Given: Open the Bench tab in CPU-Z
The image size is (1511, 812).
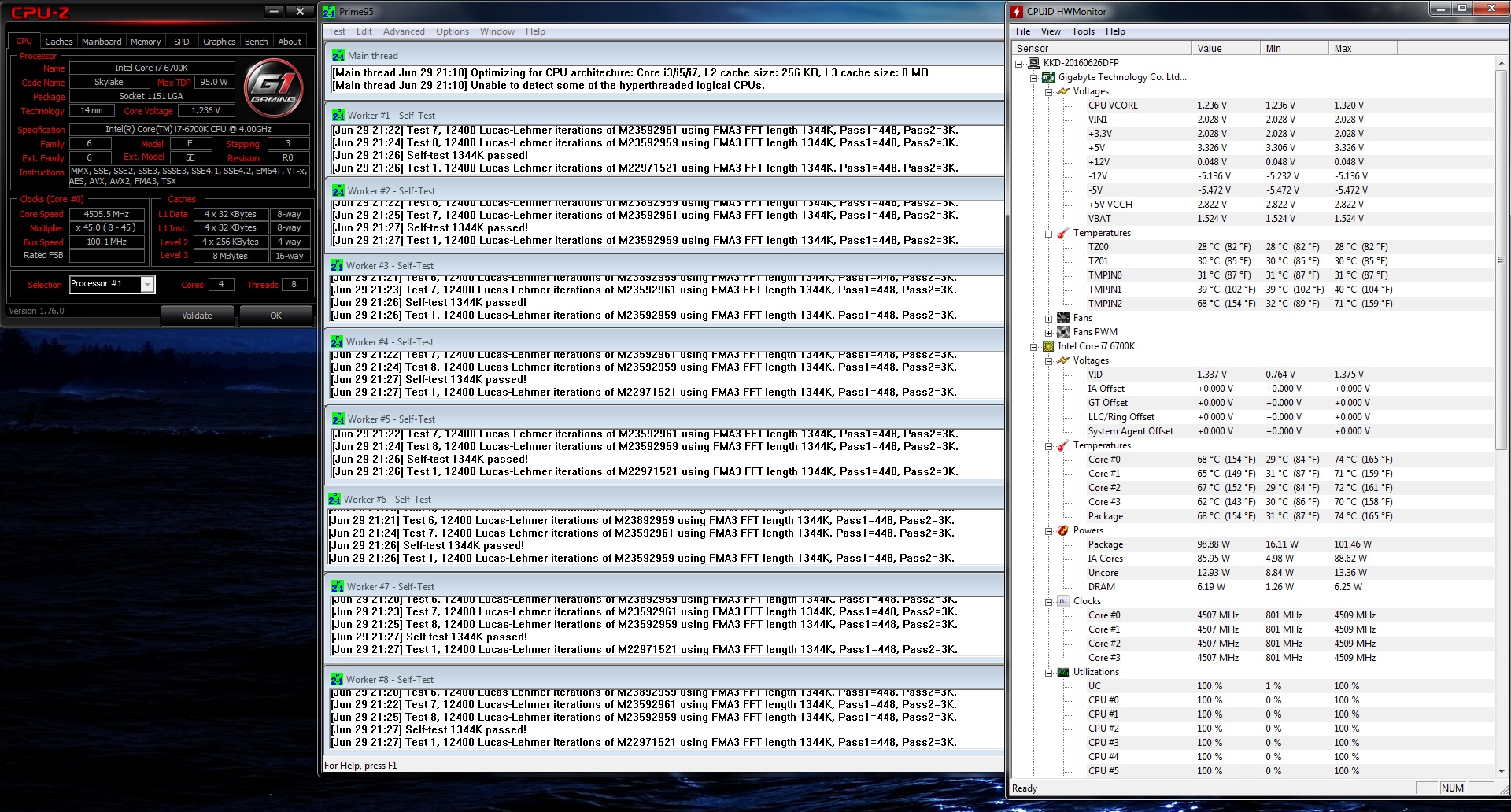Looking at the screenshot, I should tap(256, 42).
